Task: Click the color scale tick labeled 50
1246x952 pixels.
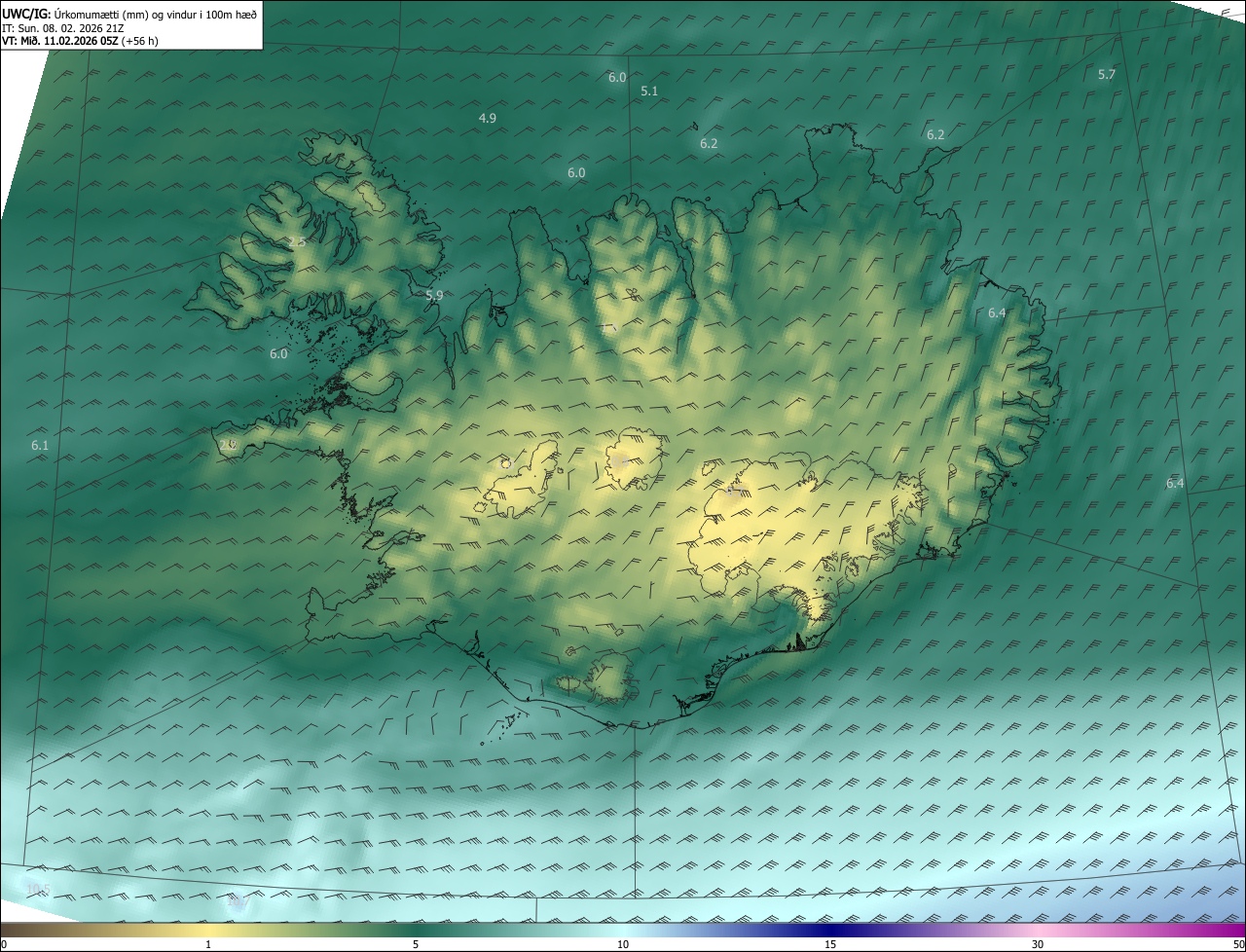Action: [x=1238, y=945]
